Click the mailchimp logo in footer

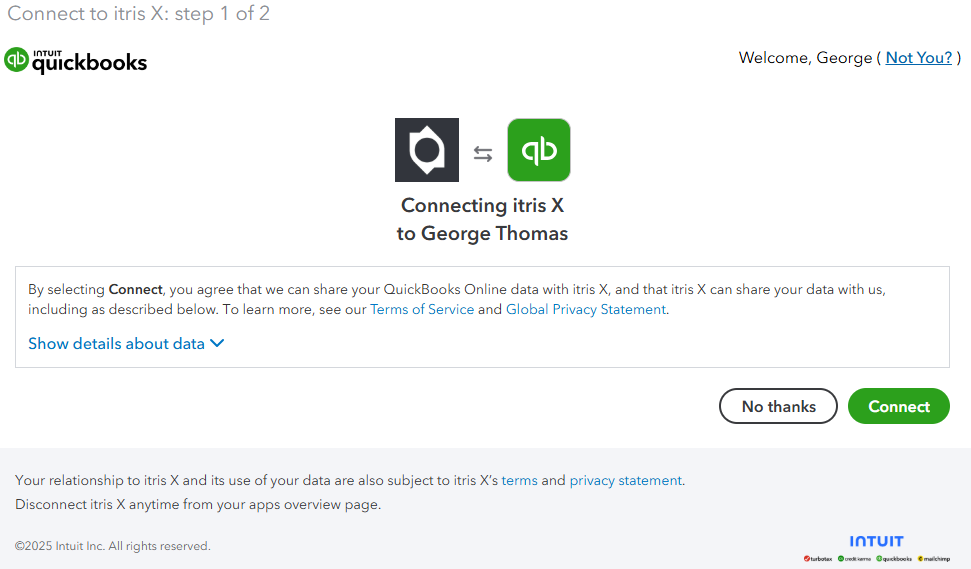click(x=934, y=558)
